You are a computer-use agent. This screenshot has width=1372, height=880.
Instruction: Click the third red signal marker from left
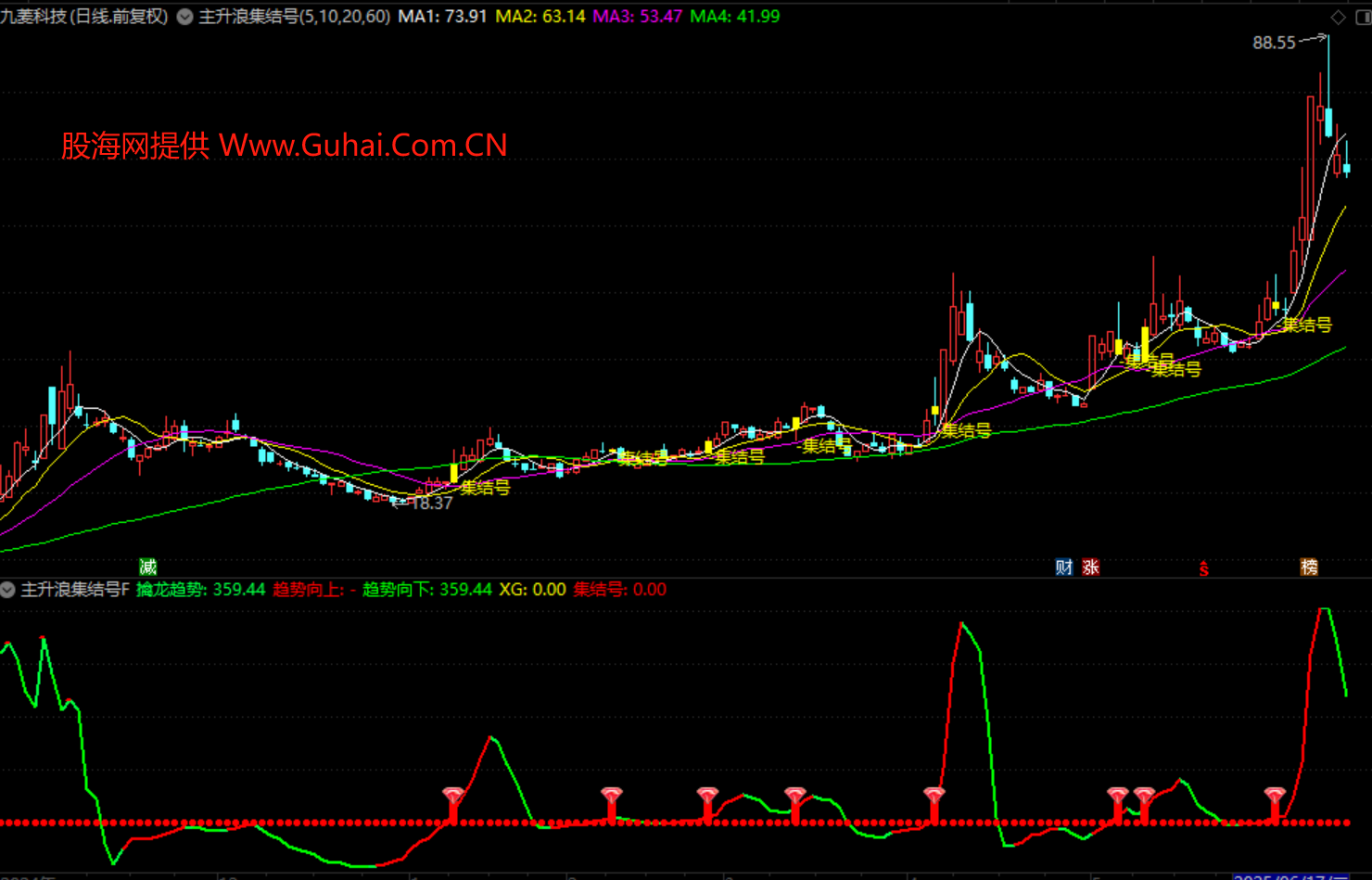point(707,804)
